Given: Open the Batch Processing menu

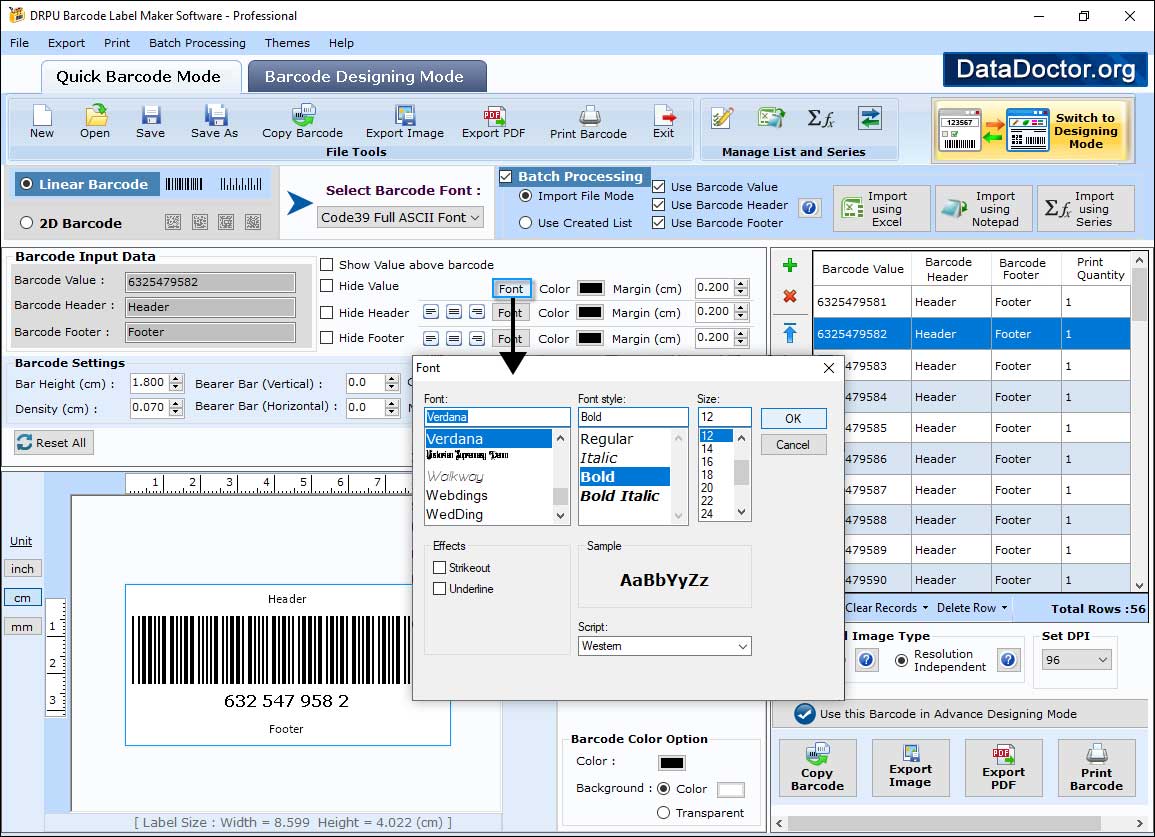Looking at the screenshot, I should click(197, 43).
